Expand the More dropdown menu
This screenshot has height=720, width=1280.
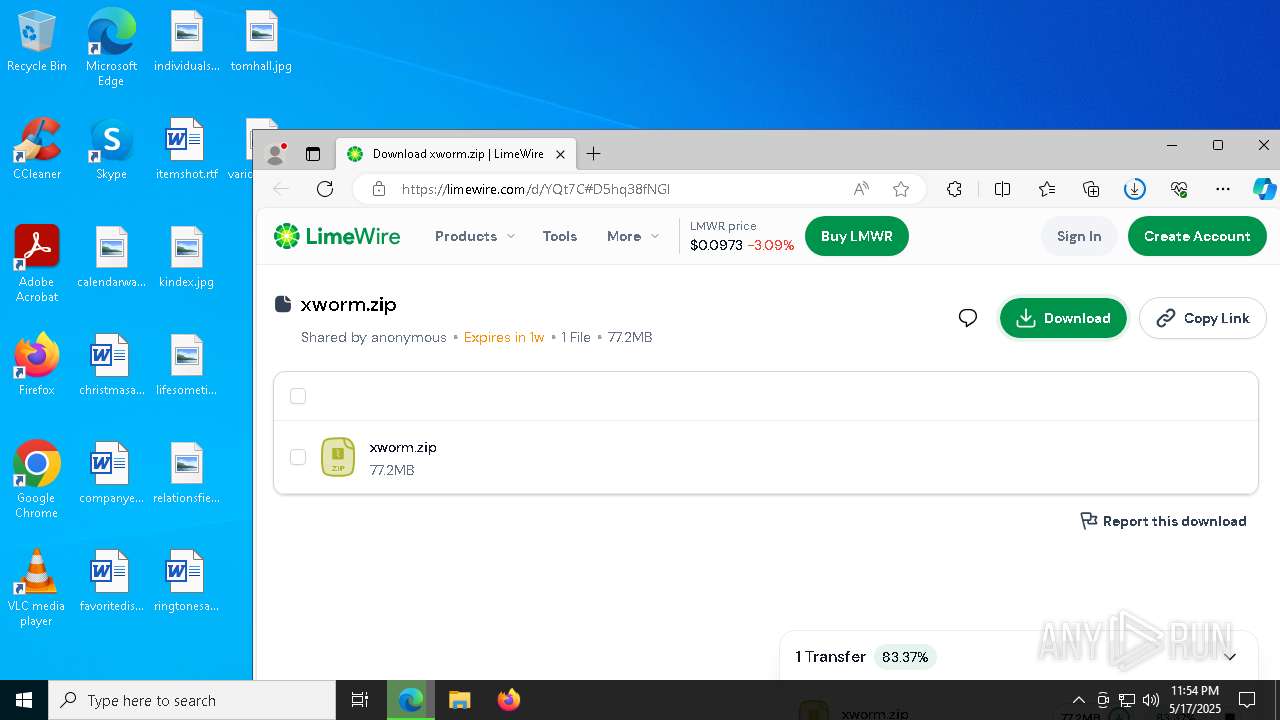coord(633,236)
